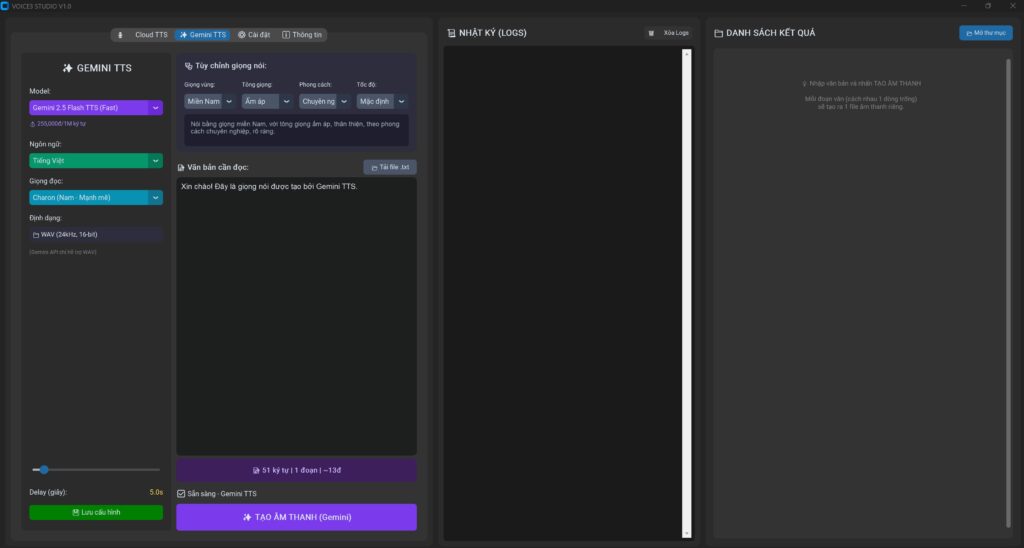
Task: Open output folder via Mở thư mục
Action: [985, 33]
